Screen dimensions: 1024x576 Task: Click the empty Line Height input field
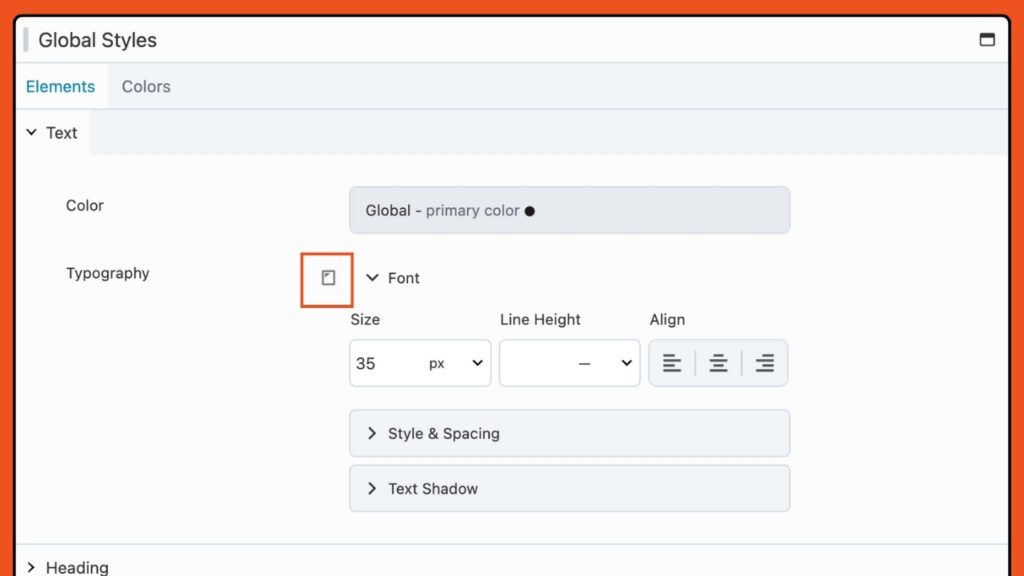pyautogui.click(x=550, y=363)
